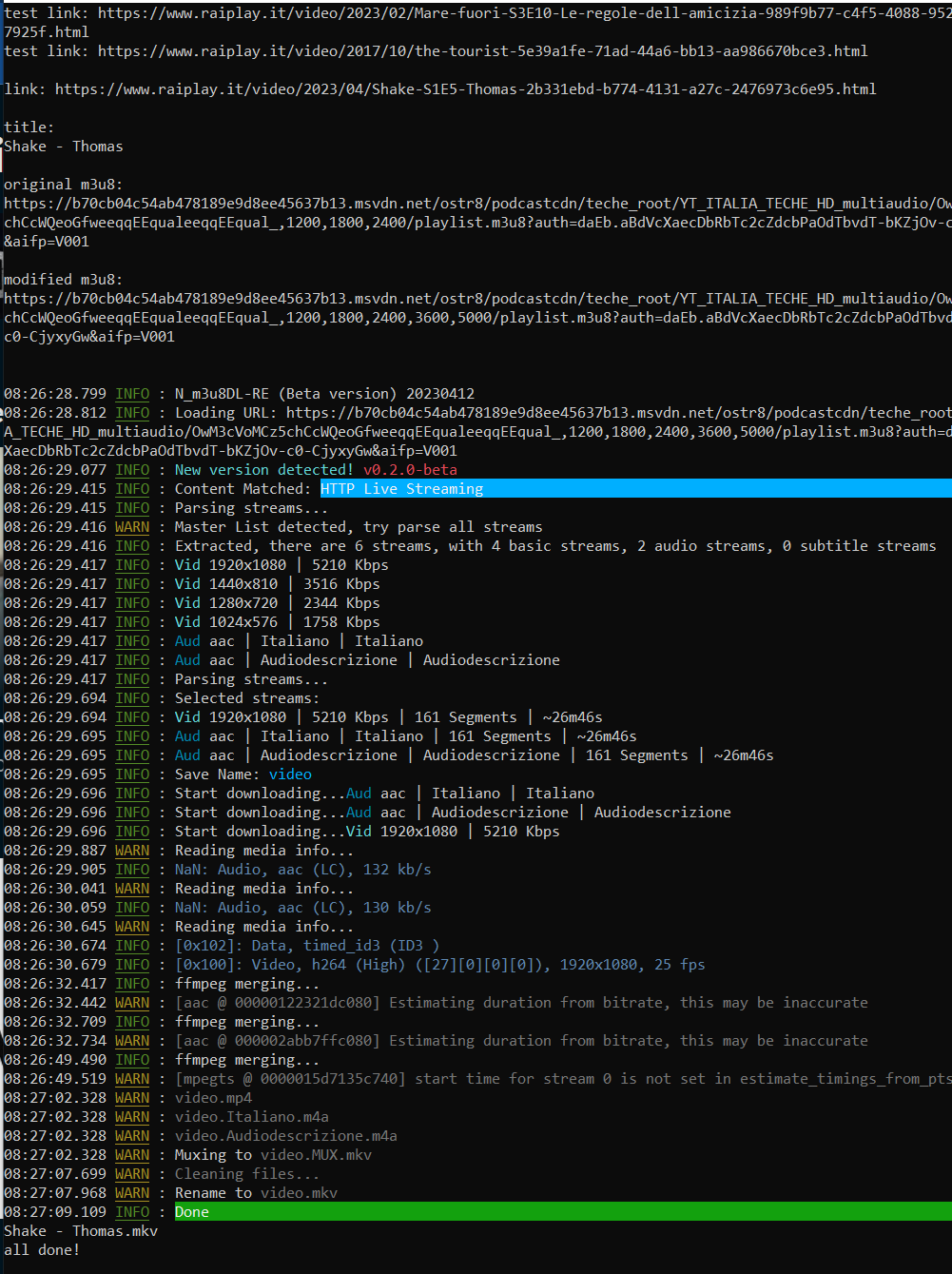This screenshot has height=1274, width=952.
Task: Click the red v0.2.0-beta version text
Action: click(x=410, y=470)
